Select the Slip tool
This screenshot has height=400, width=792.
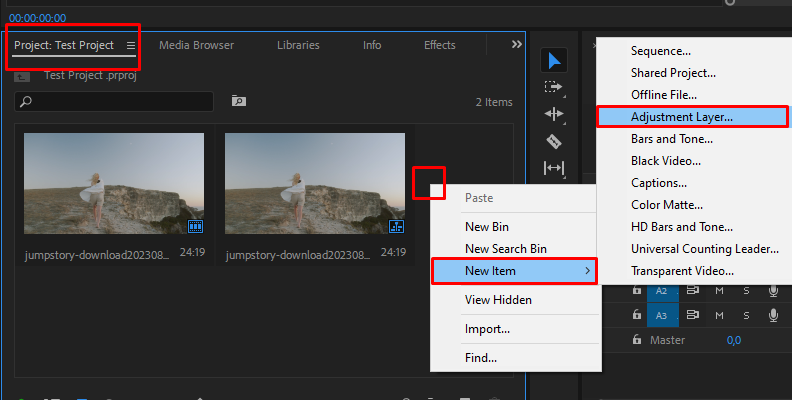tap(554, 168)
